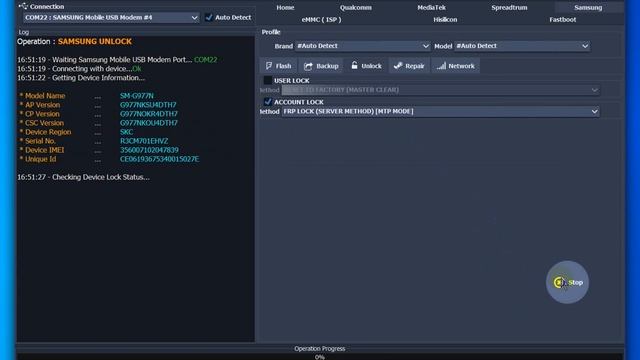Viewport: 640px width, 360px height.
Task: Select the Flash section label
Action: [x=283, y=66]
